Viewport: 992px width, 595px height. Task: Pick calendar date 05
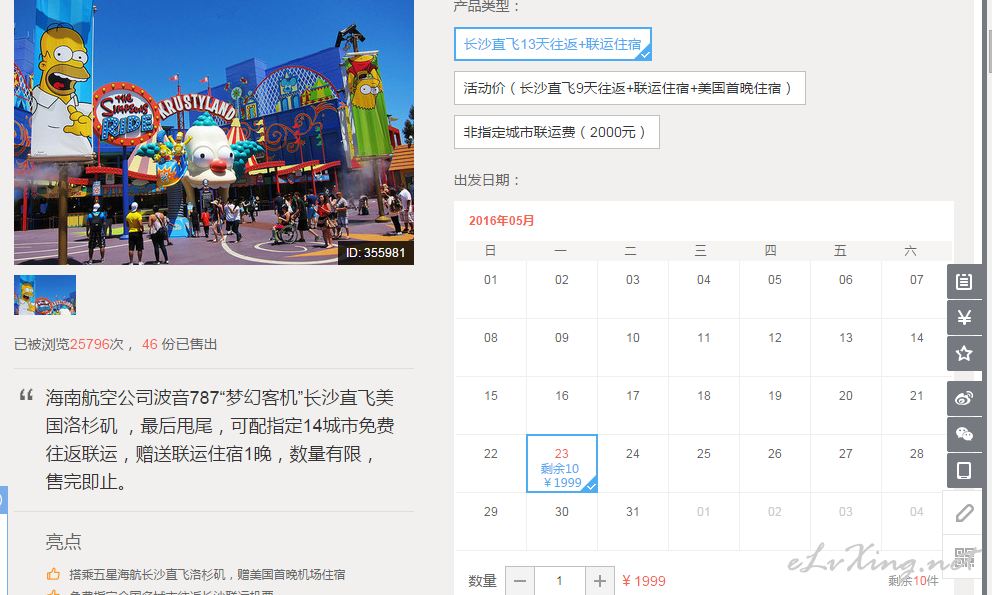click(x=775, y=289)
